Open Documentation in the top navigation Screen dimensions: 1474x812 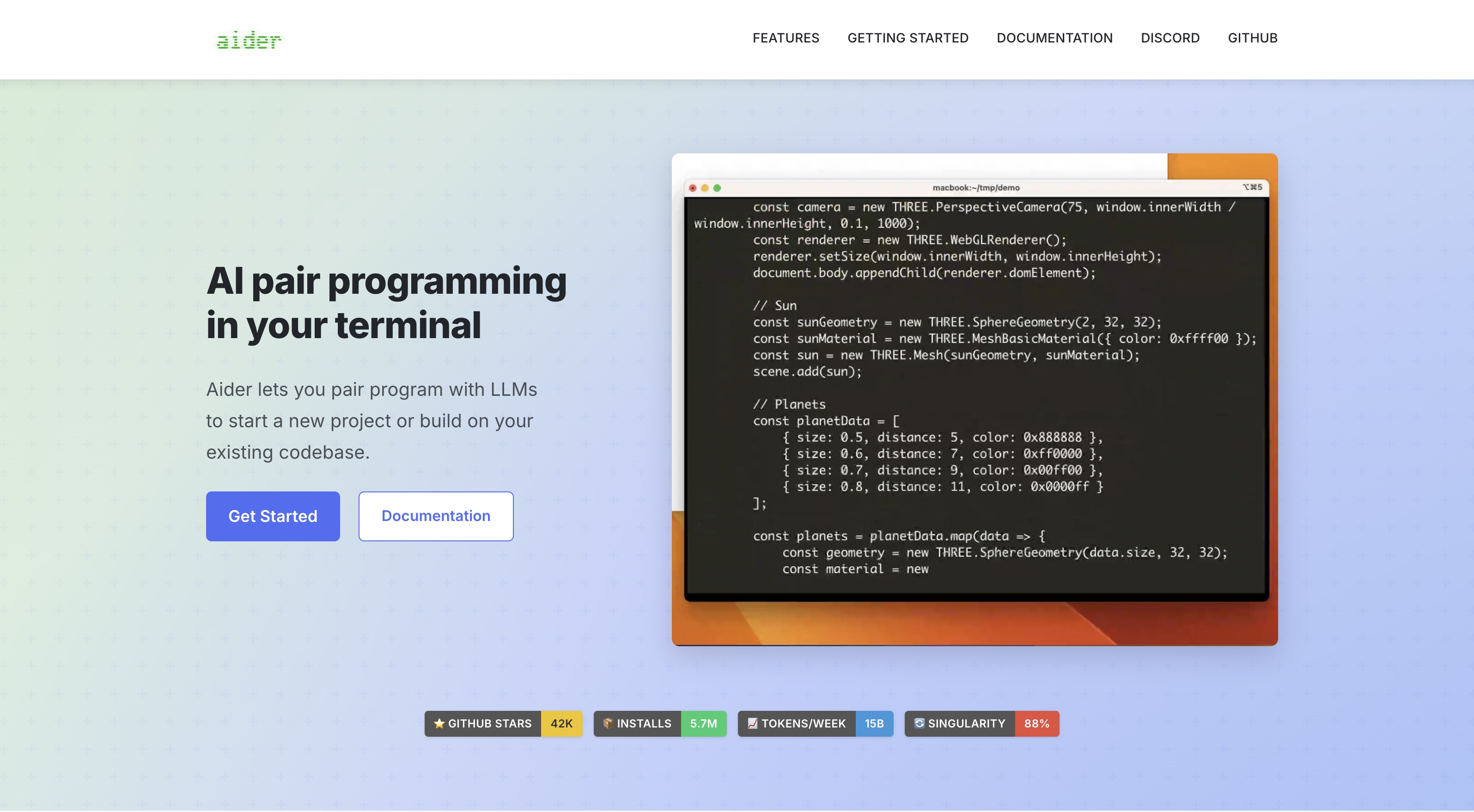(x=1054, y=38)
